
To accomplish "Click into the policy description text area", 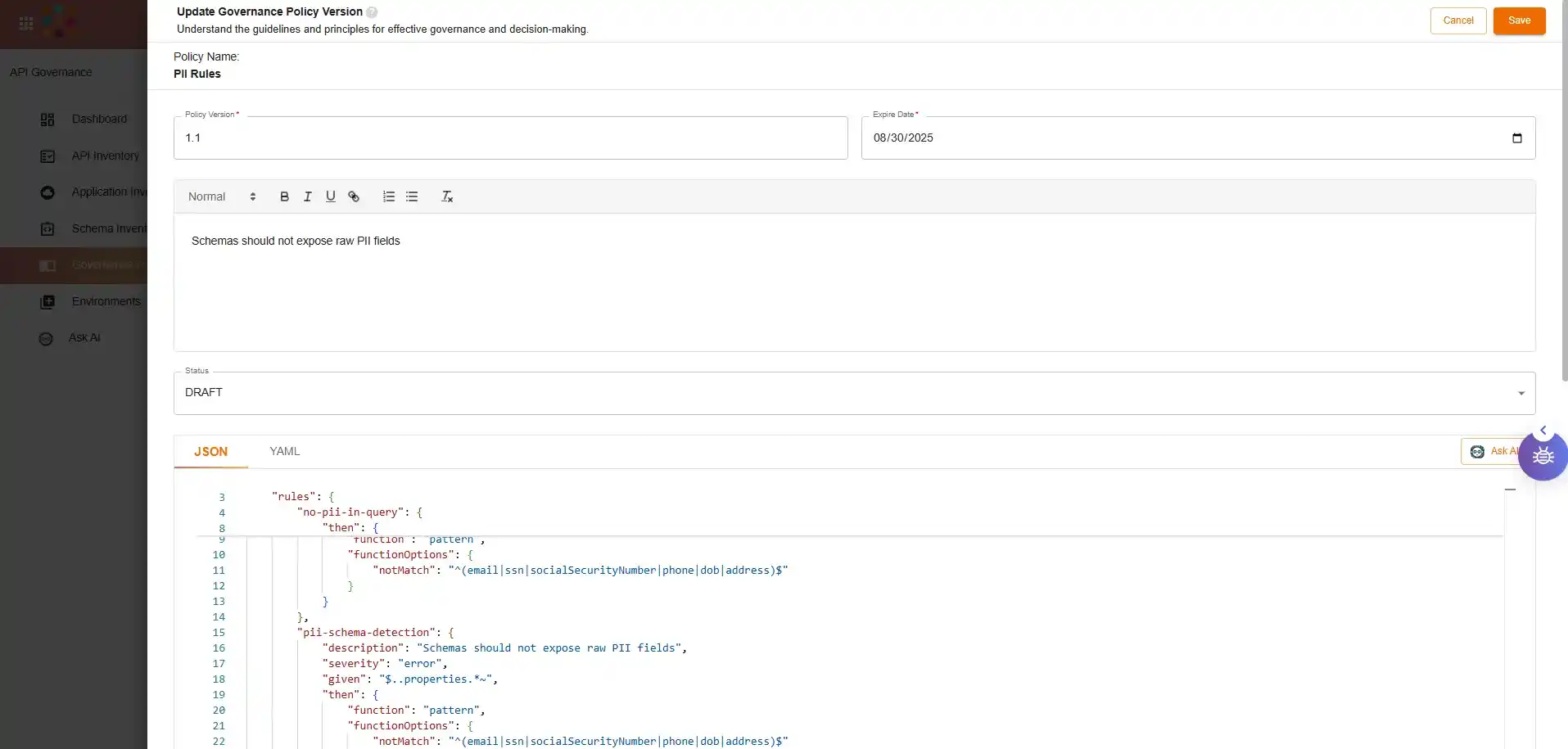I will point(854,282).
